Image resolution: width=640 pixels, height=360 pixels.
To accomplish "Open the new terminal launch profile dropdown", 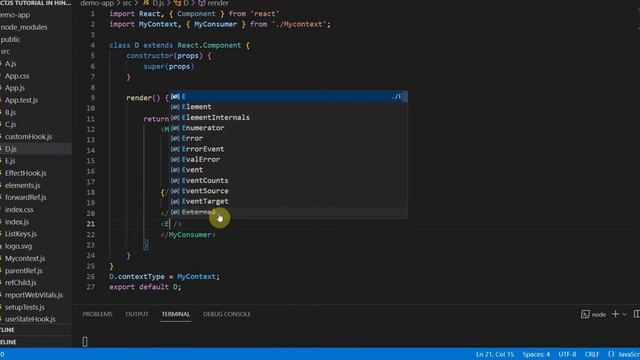I will point(624,314).
